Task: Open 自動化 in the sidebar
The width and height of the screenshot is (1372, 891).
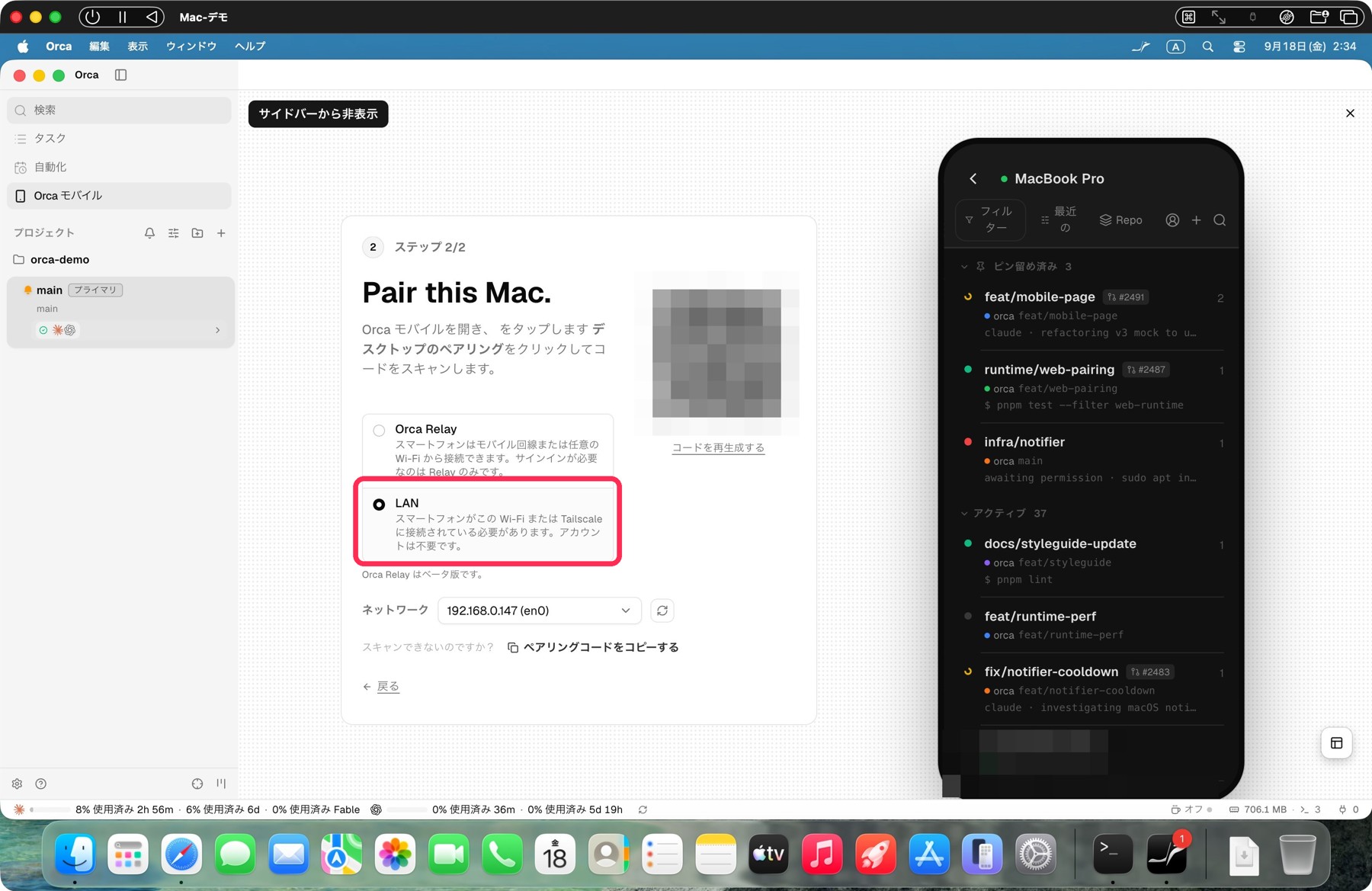Action: point(119,167)
